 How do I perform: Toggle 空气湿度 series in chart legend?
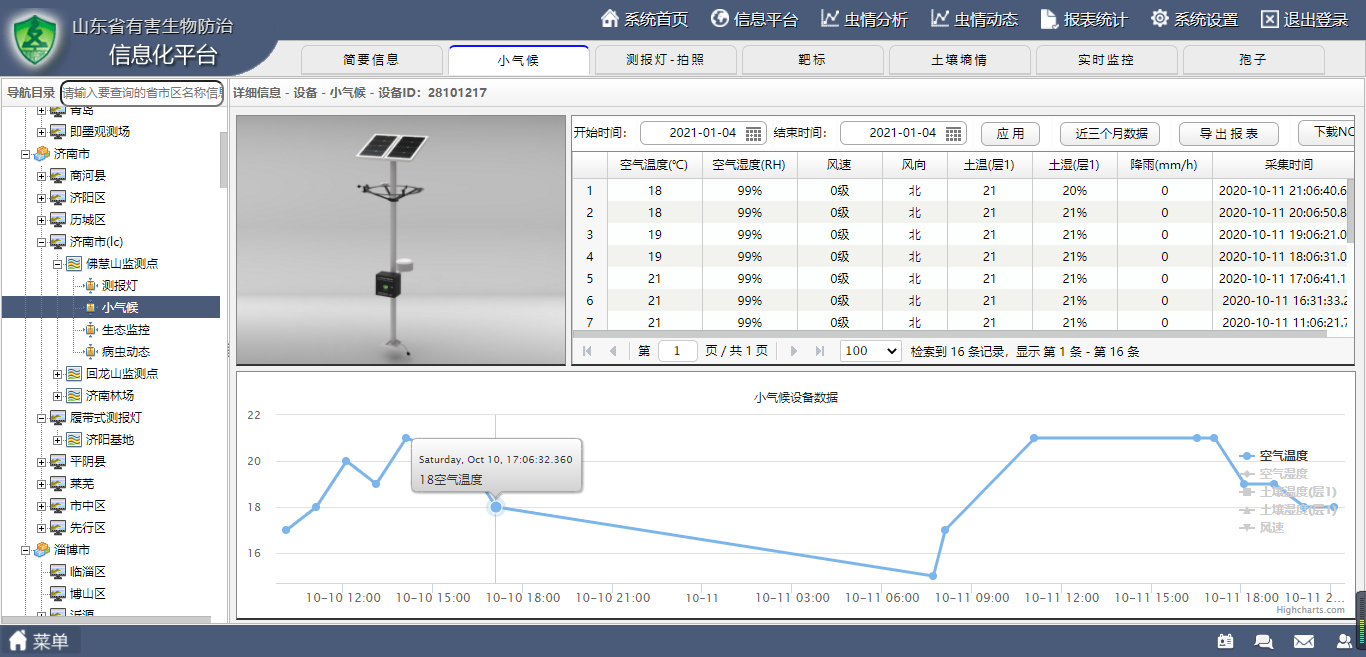(1283, 474)
